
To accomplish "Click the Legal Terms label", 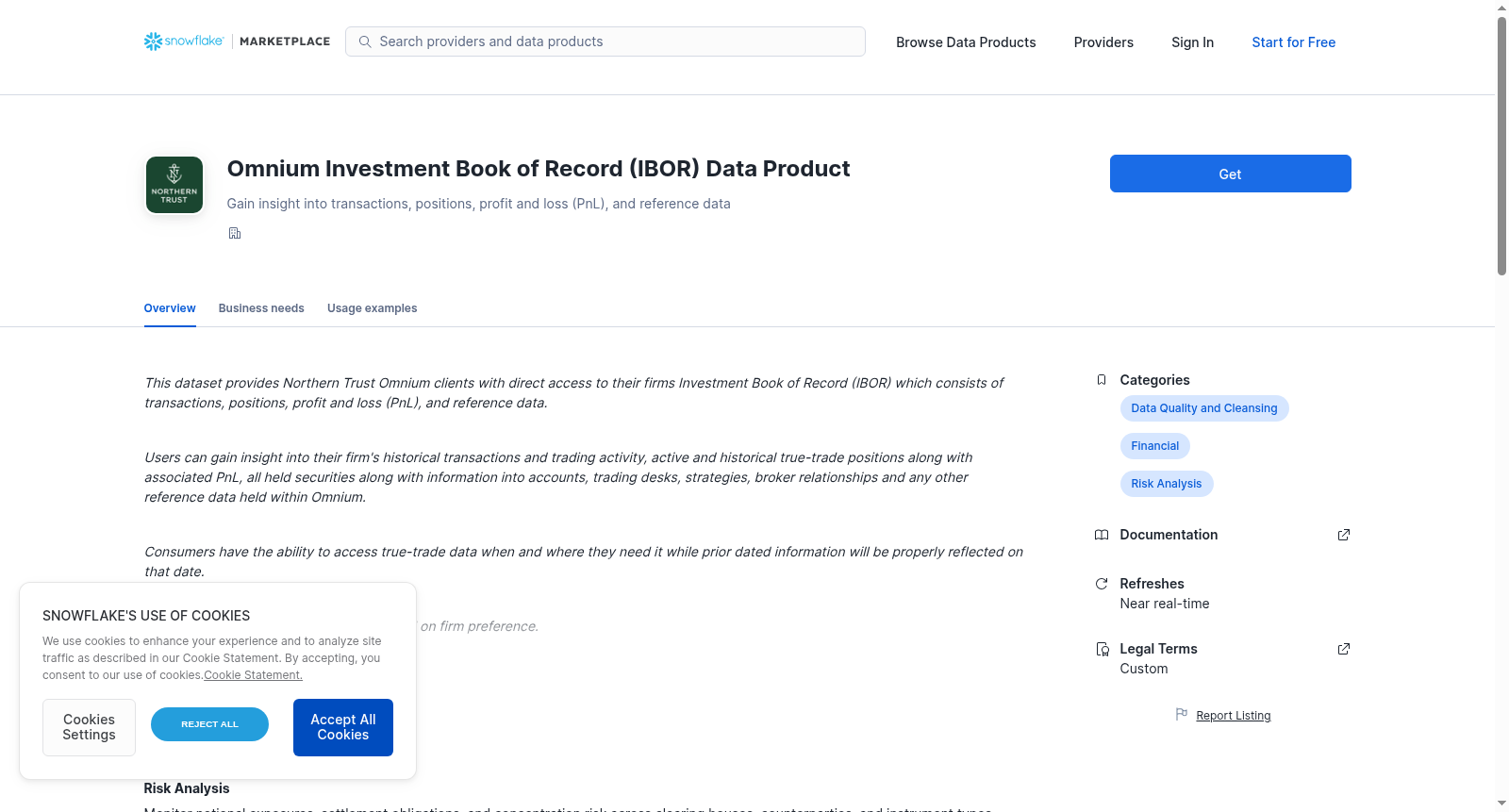I will [1158, 649].
